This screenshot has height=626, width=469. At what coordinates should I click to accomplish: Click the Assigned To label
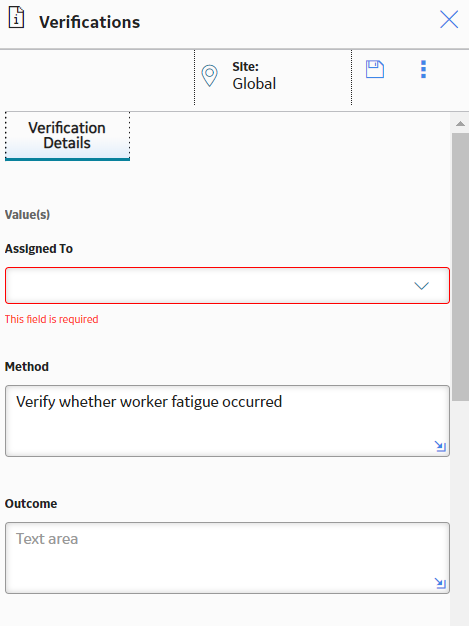pyautogui.click(x=39, y=249)
